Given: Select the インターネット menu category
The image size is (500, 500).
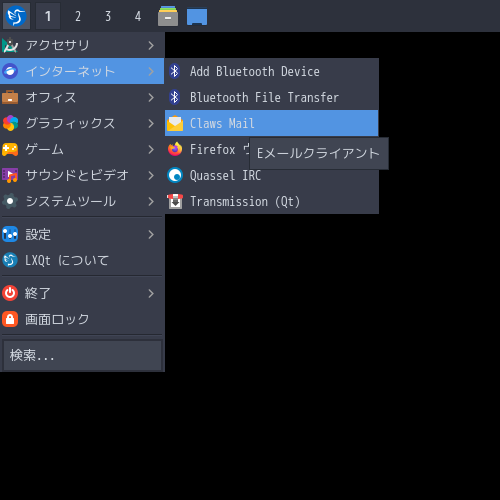Looking at the screenshot, I should [82, 71].
